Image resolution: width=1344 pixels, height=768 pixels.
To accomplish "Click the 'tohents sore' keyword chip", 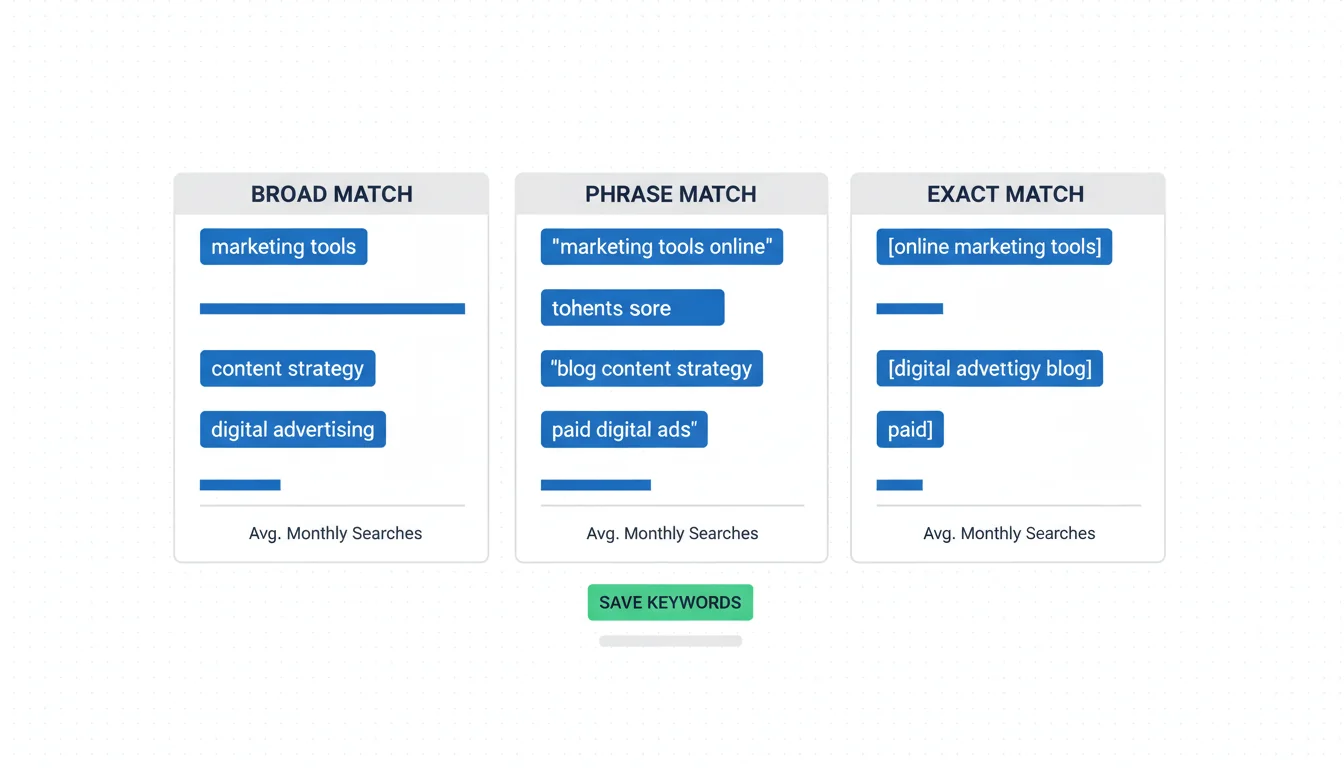I will pos(632,308).
